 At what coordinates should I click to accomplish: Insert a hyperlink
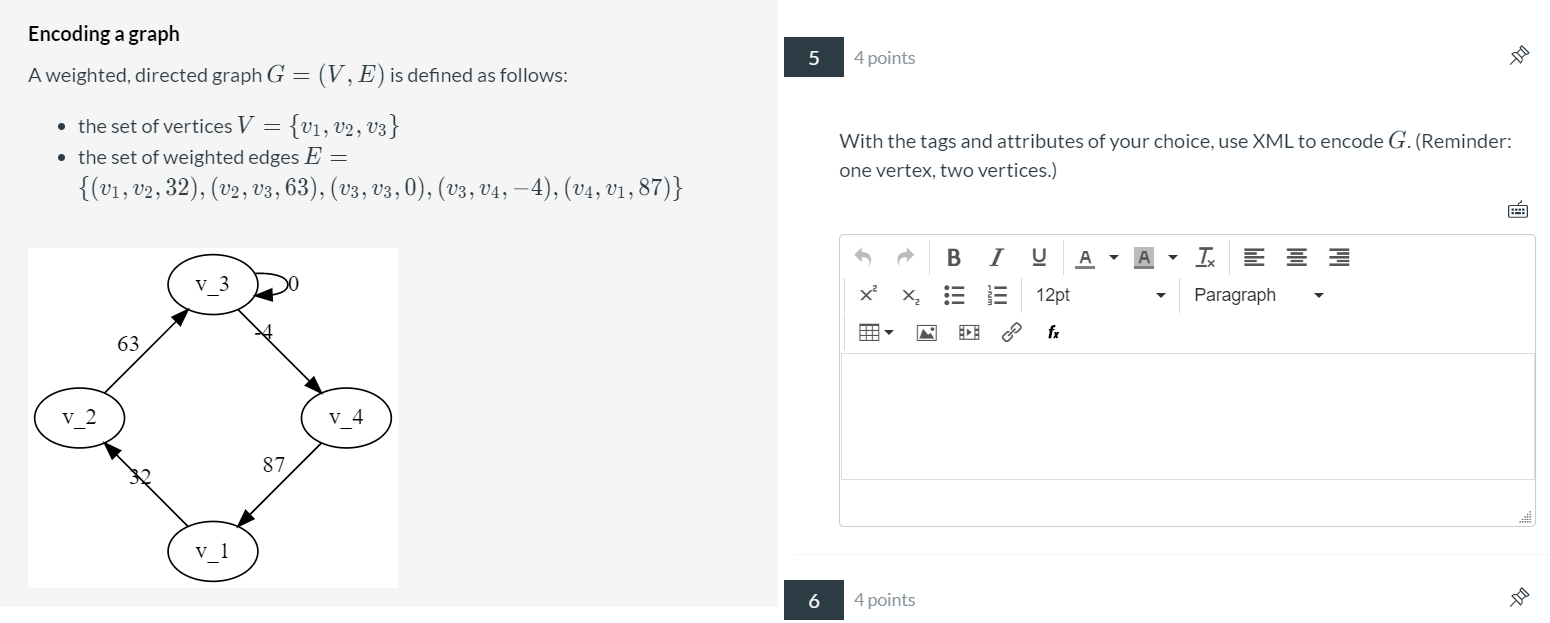pyautogui.click(x=1010, y=332)
